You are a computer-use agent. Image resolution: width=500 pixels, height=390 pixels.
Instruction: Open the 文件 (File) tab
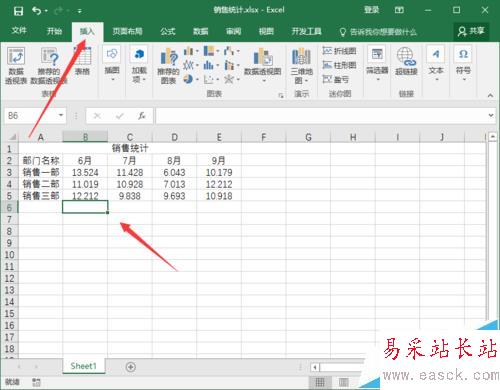point(19,31)
